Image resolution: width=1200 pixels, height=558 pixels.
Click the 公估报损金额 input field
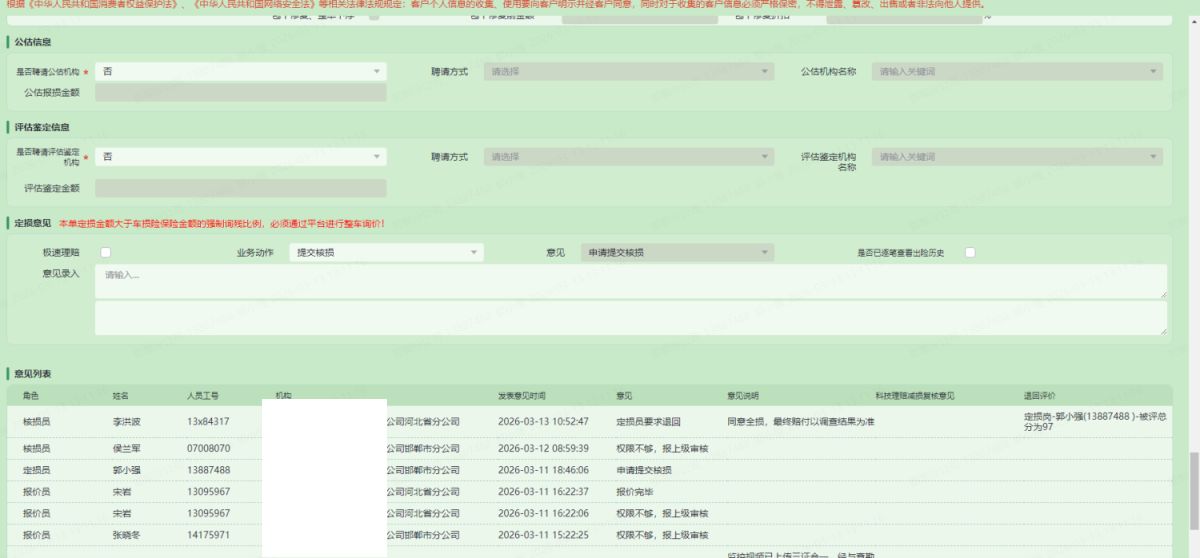point(240,93)
